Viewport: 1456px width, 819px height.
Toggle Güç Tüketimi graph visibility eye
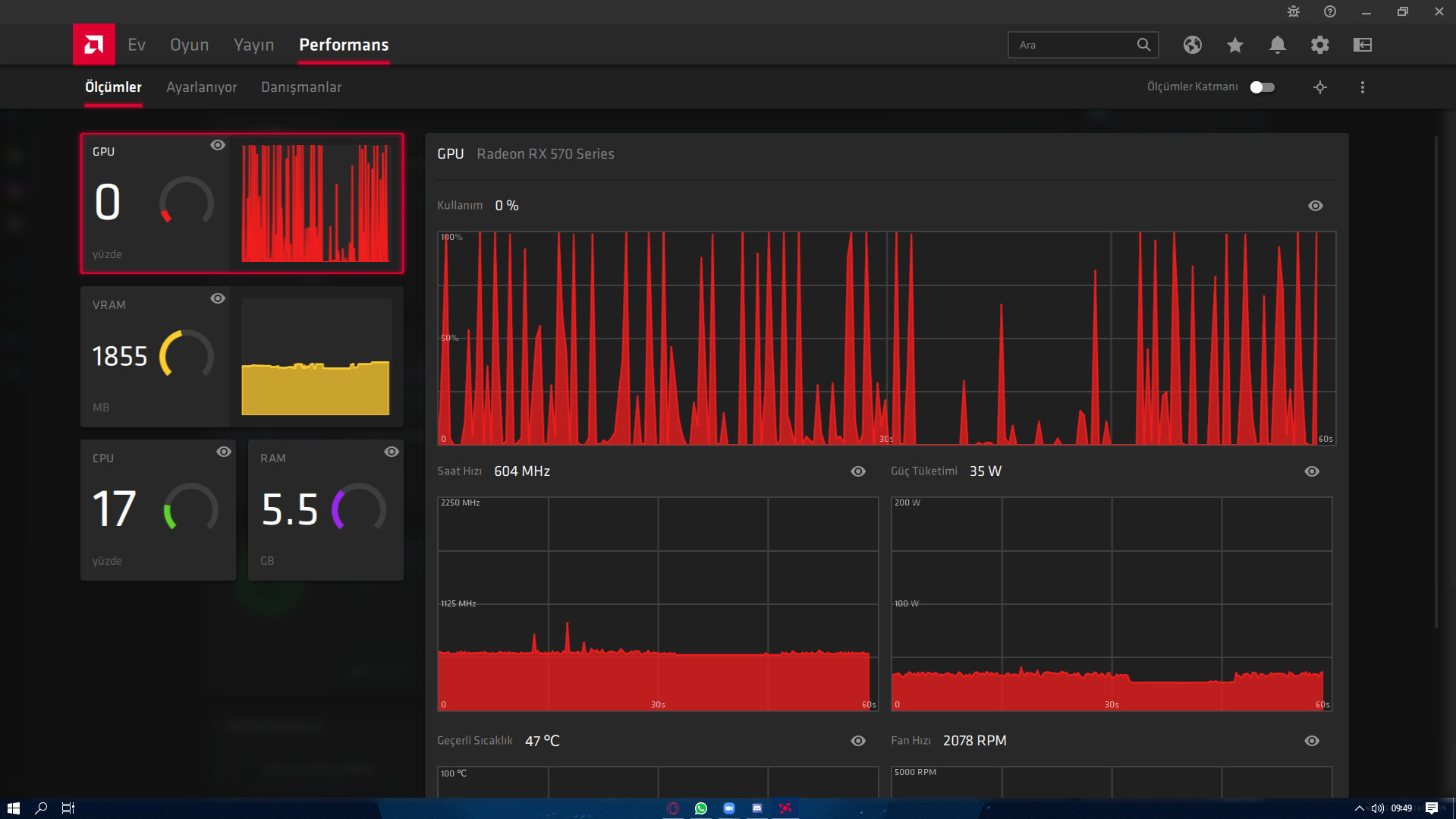pyautogui.click(x=1312, y=471)
